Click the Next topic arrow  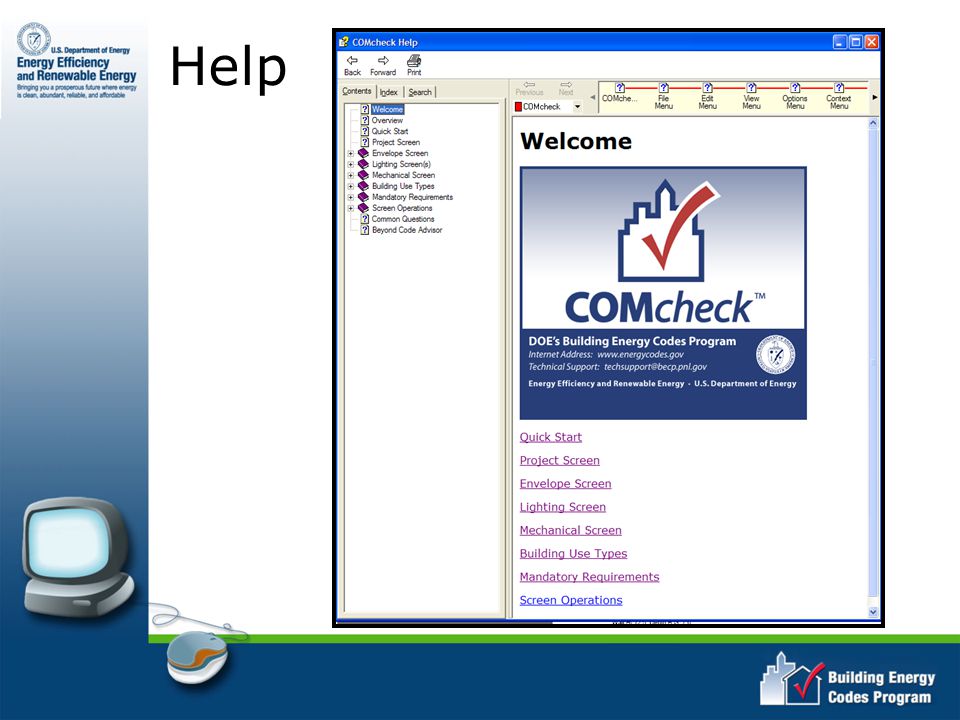point(566,84)
